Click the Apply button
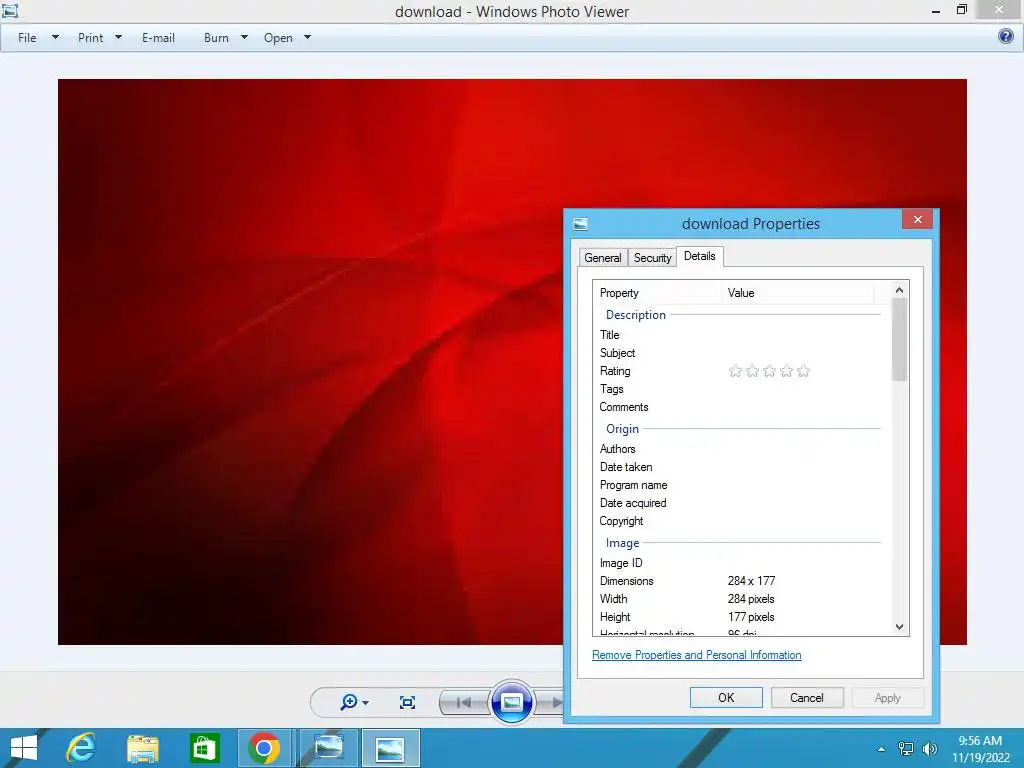1024x768 pixels. point(888,697)
